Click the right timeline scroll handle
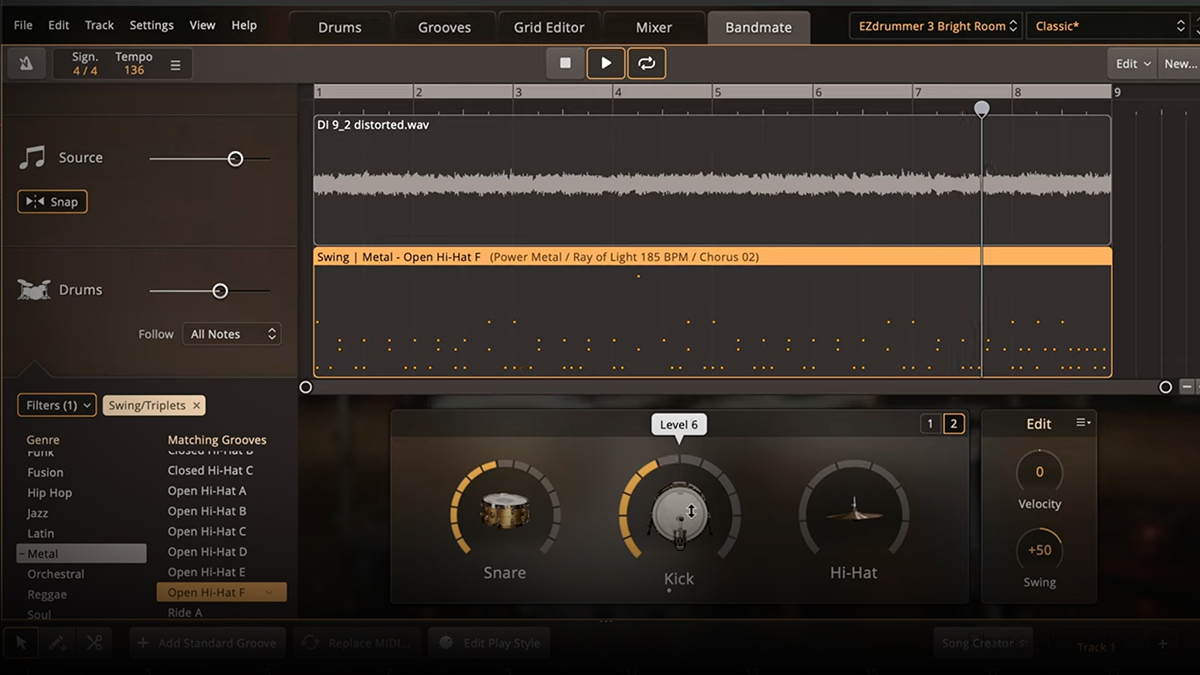The image size is (1200, 675). pyautogui.click(x=1165, y=387)
